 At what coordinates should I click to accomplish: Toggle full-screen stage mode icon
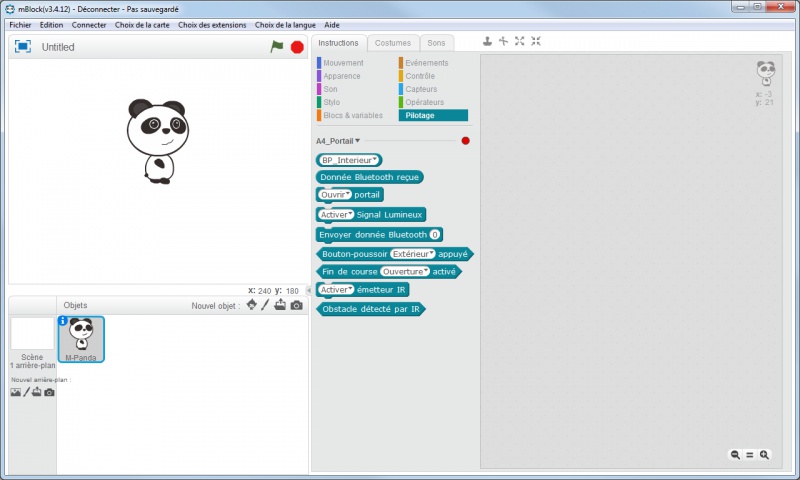(23, 47)
